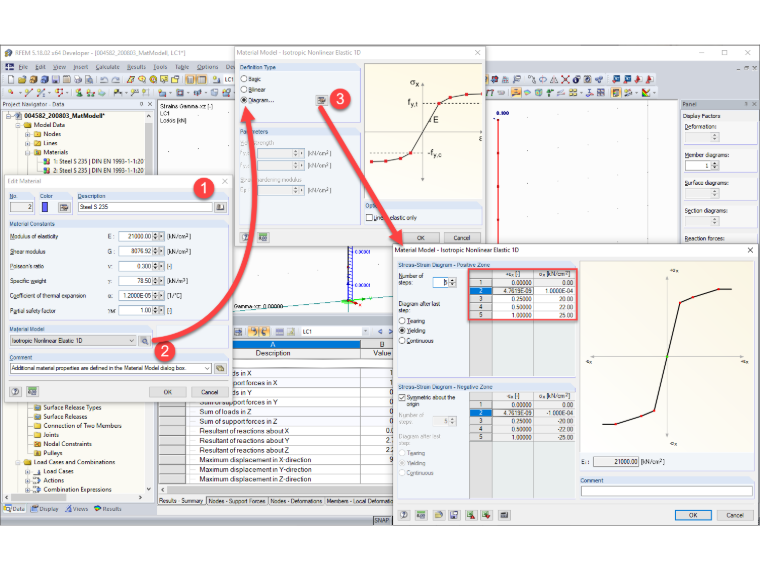760x570 pixels.
Task: Click the edit diagram icon next to Diagram option
Action: point(321,100)
